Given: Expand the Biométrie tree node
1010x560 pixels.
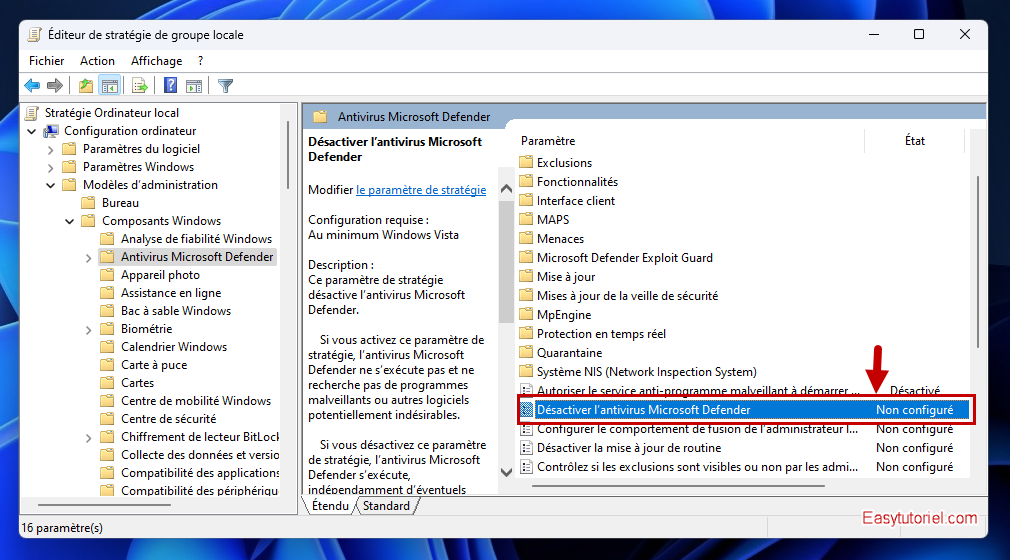Looking at the screenshot, I should [88, 330].
